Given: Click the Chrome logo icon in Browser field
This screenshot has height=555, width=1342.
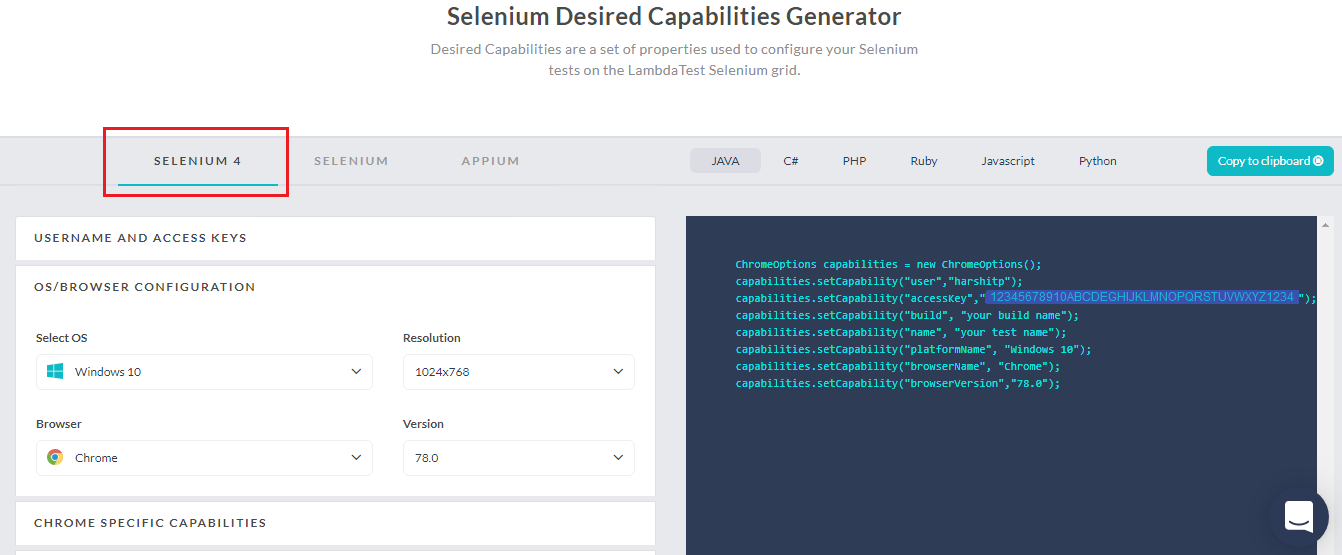Looking at the screenshot, I should click(55, 458).
